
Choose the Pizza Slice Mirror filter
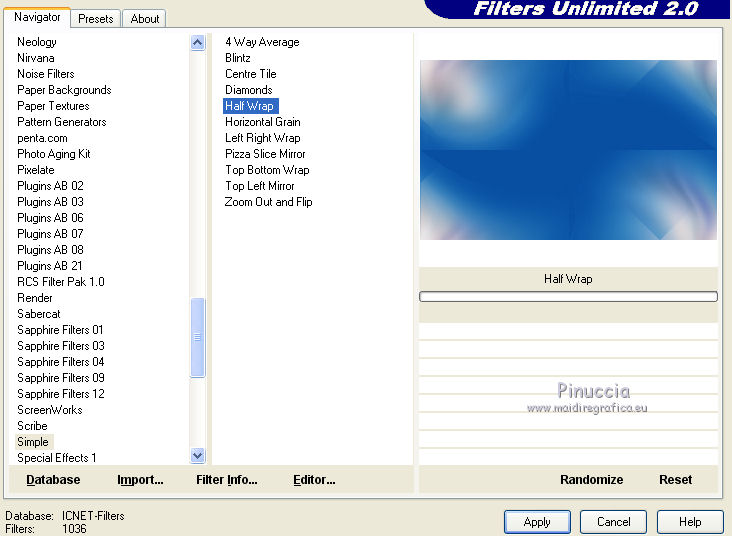click(265, 154)
